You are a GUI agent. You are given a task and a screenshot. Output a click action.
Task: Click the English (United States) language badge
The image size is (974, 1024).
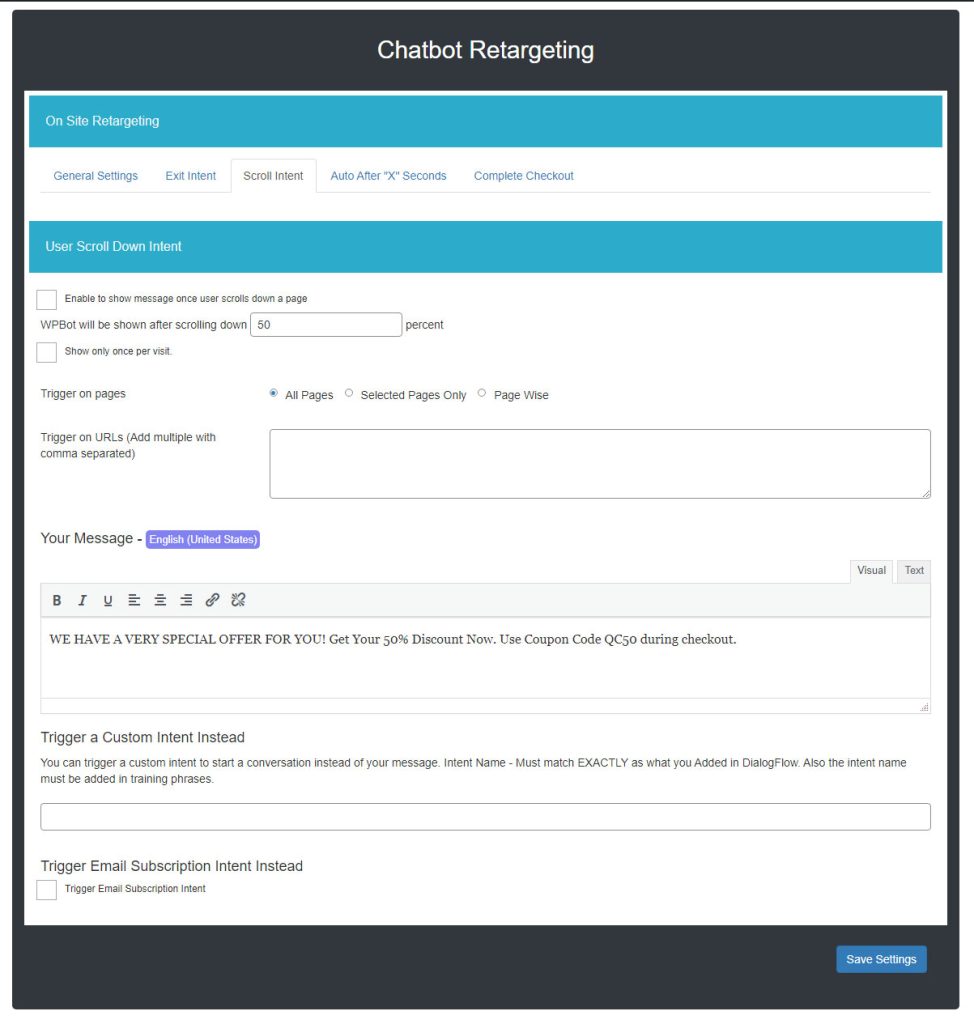202,539
